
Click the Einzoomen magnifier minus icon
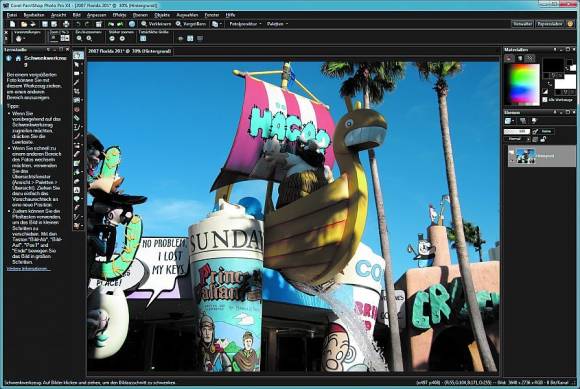tap(79, 38)
